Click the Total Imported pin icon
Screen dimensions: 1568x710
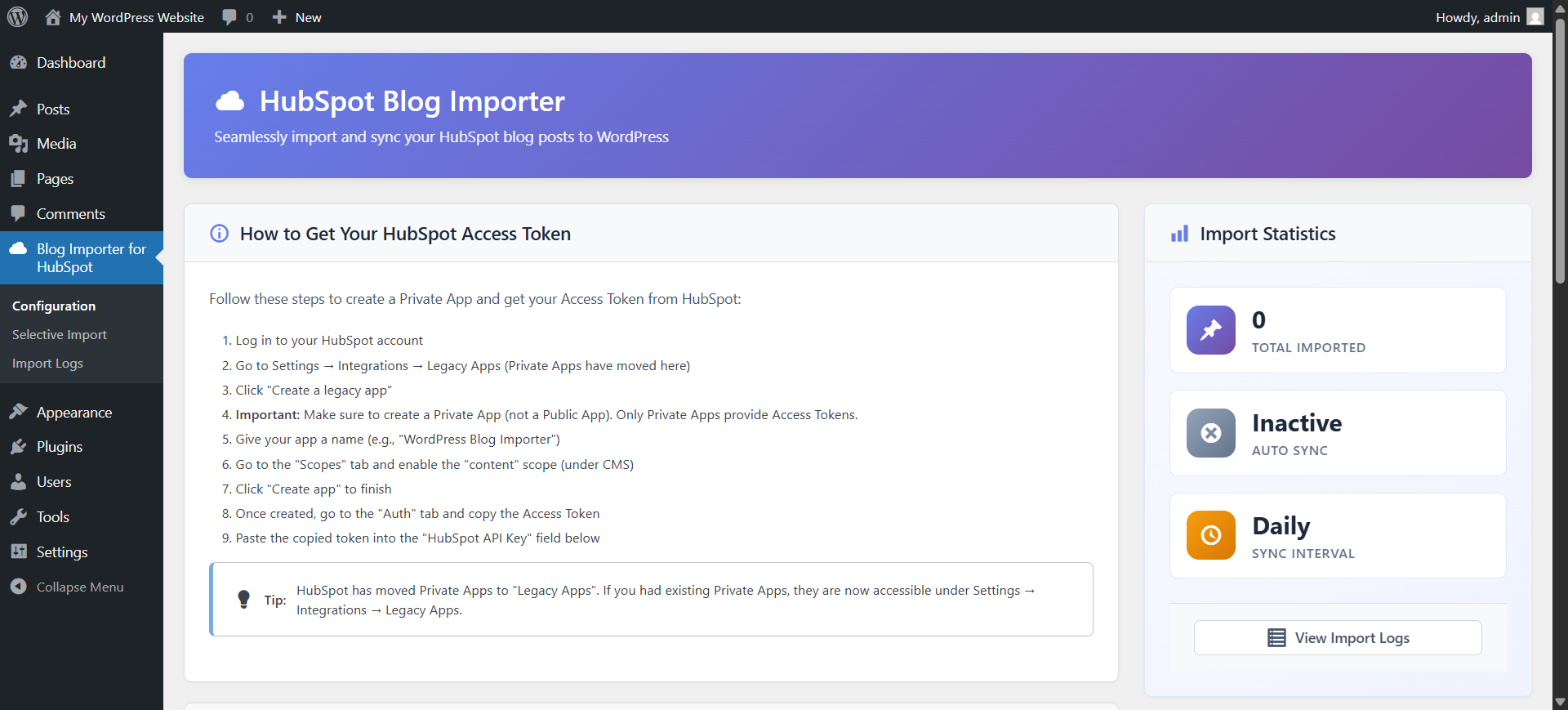[x=1210, y=330]
